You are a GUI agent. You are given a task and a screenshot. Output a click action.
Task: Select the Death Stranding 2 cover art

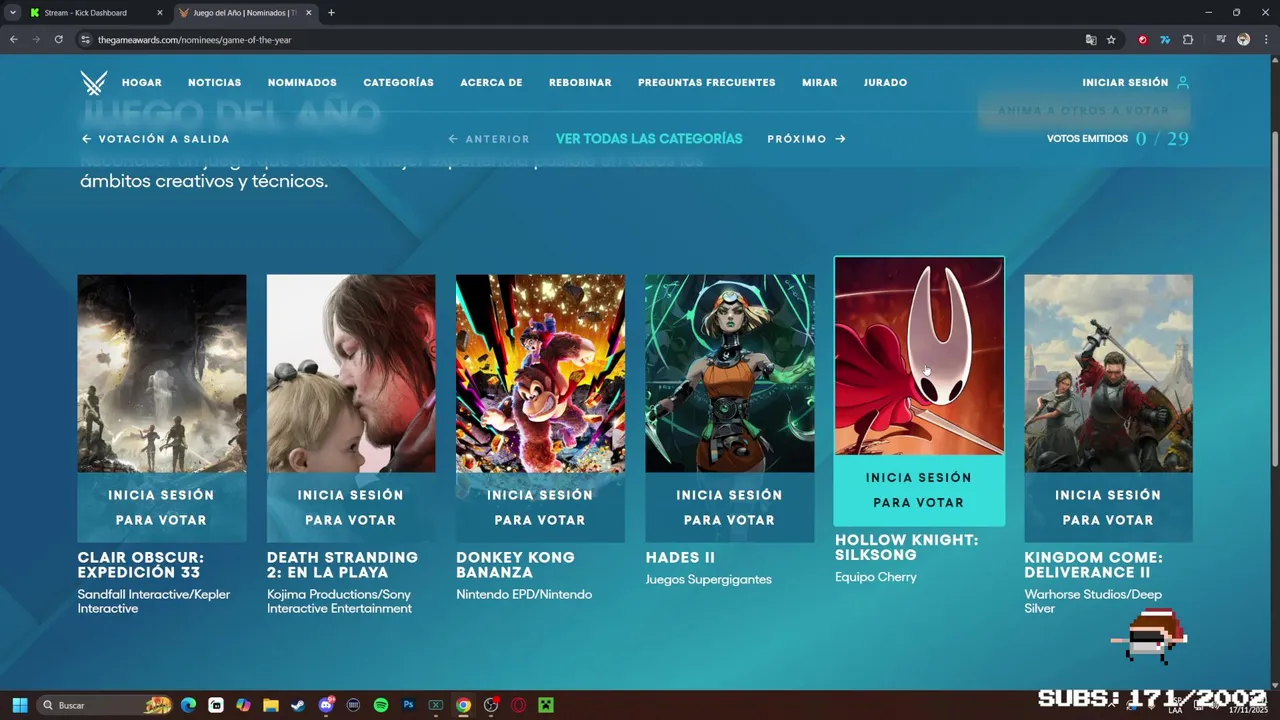tap(351, 373)
